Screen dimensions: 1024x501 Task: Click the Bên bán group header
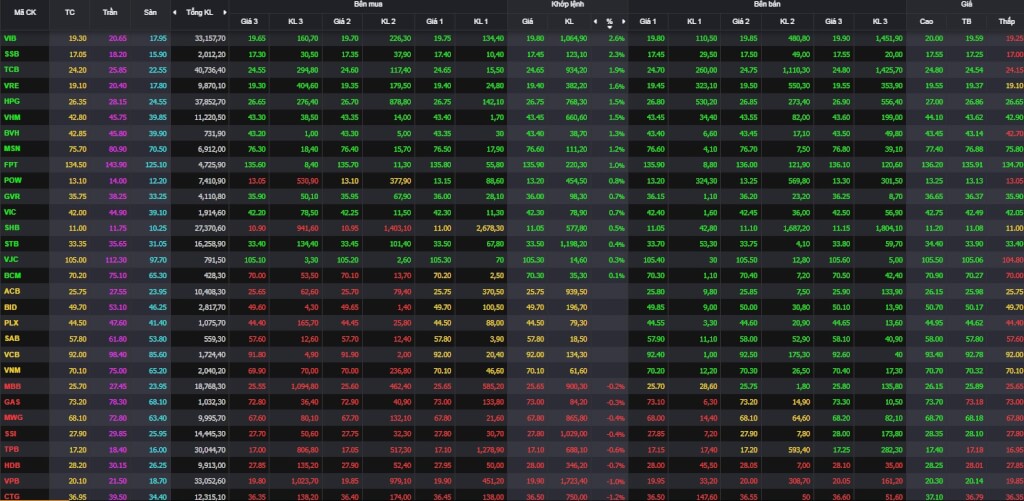767,4
